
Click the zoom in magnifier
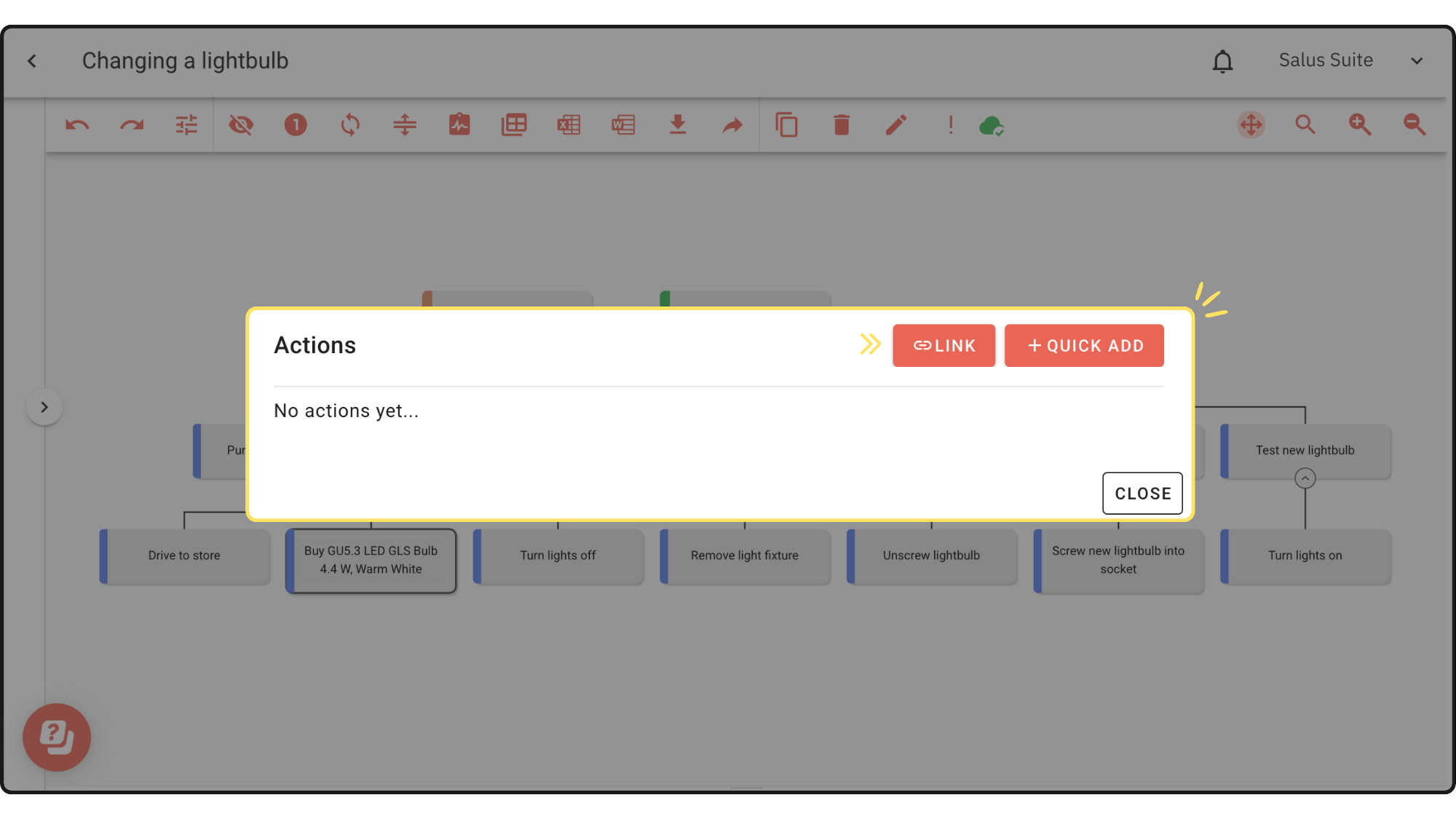[x=1359, y=125]
